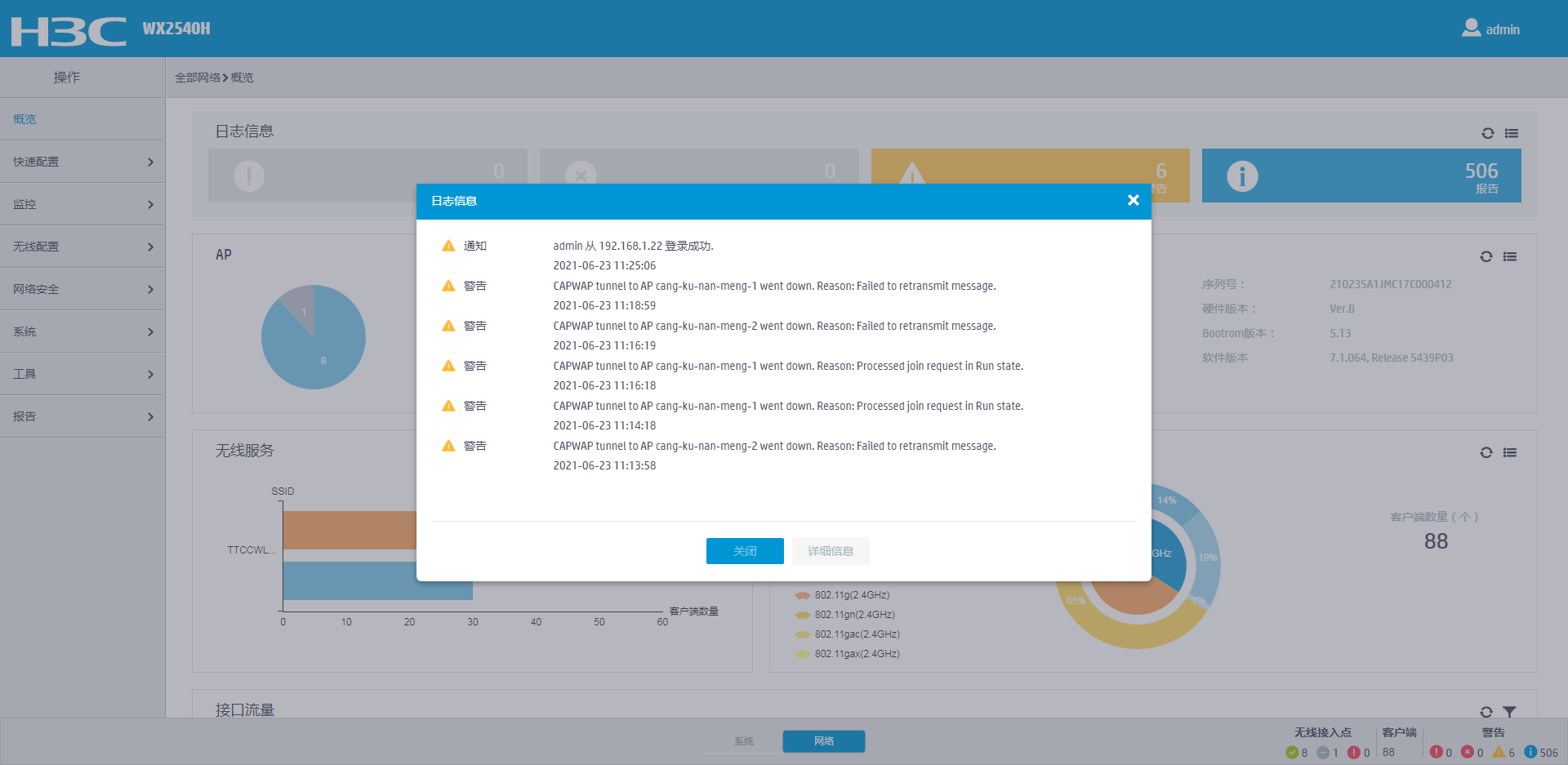Close the 日志信息 dialog with X icon
The image size is (1568, 765).
pos(1133,200)
